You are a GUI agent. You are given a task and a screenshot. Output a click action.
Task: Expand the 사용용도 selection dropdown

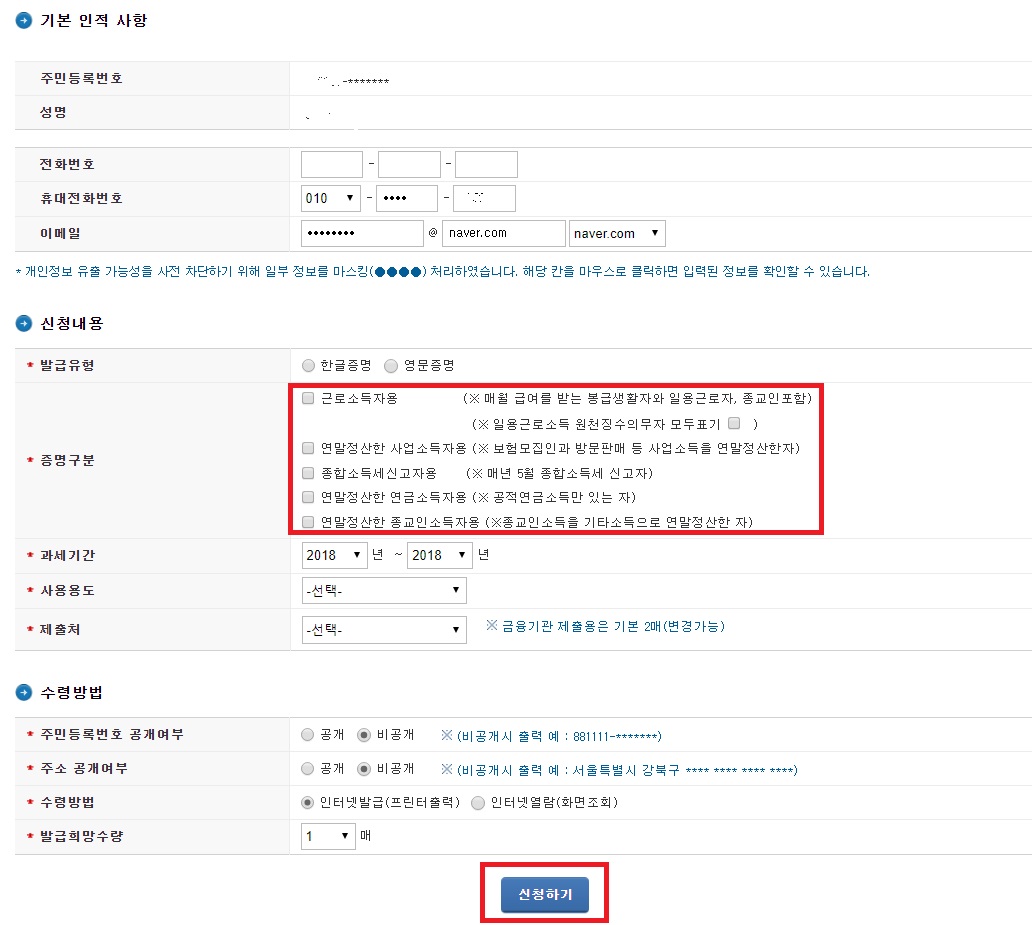pyautogui.click(x=384, y=591)
